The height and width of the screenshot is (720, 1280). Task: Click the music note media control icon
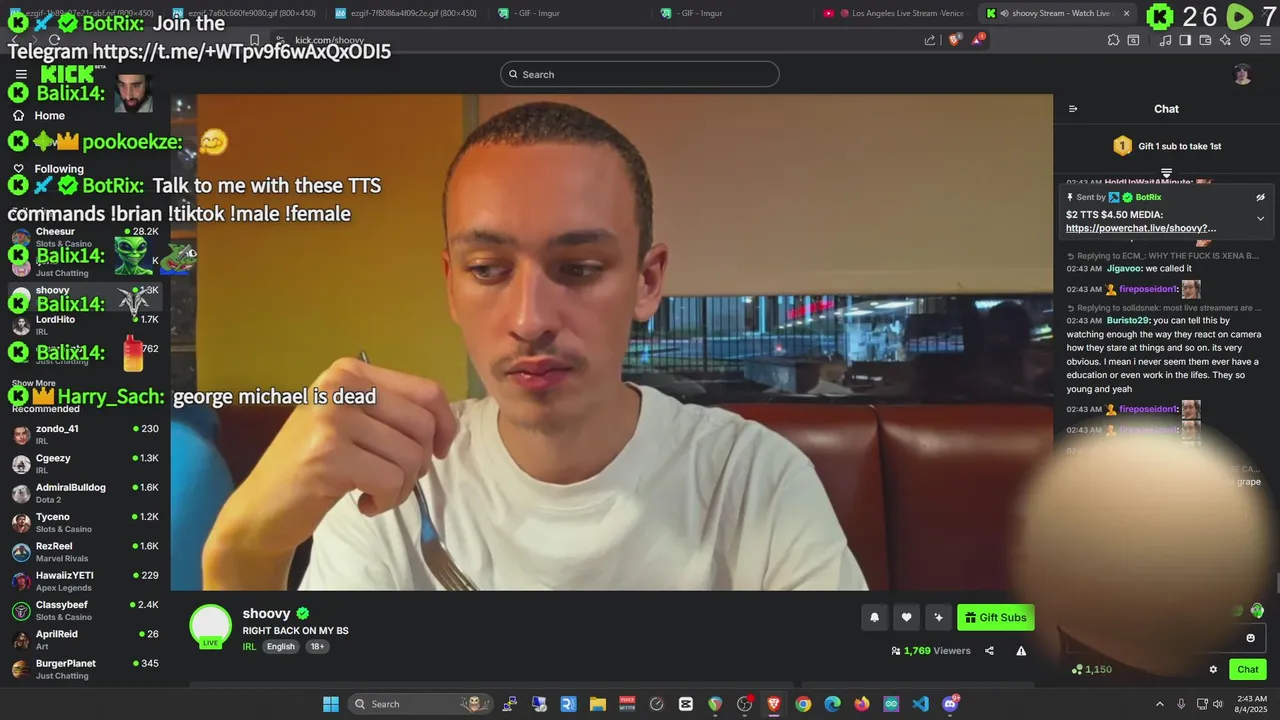coord(1165,40)
